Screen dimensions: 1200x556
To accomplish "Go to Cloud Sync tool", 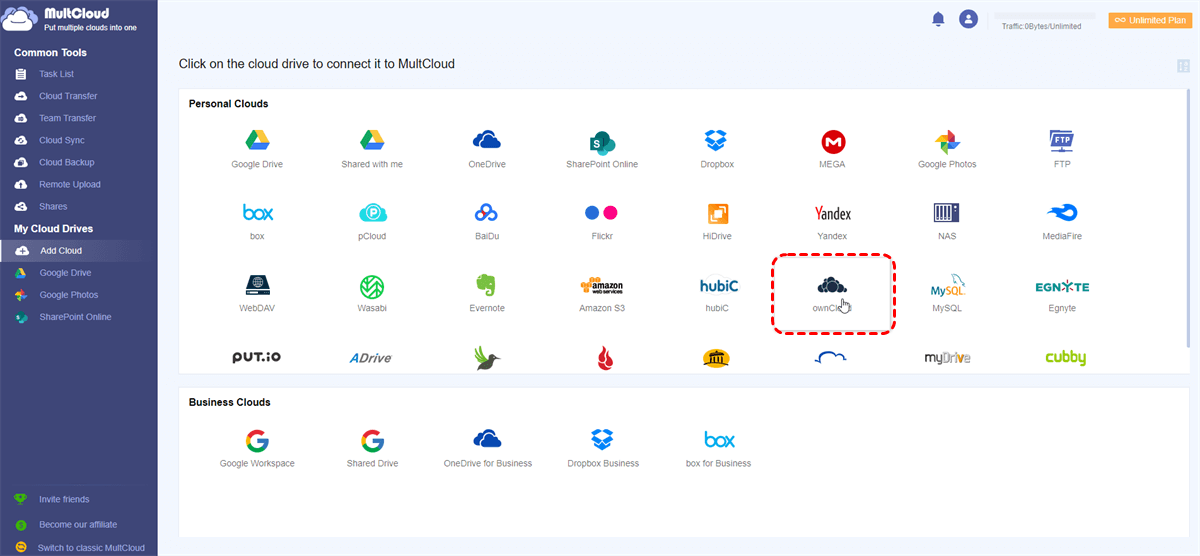I will [61, 140].
